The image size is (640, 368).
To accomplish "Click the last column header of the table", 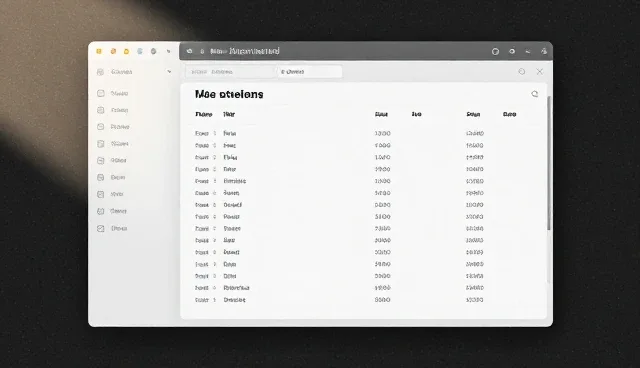I will tap(509, 114).
